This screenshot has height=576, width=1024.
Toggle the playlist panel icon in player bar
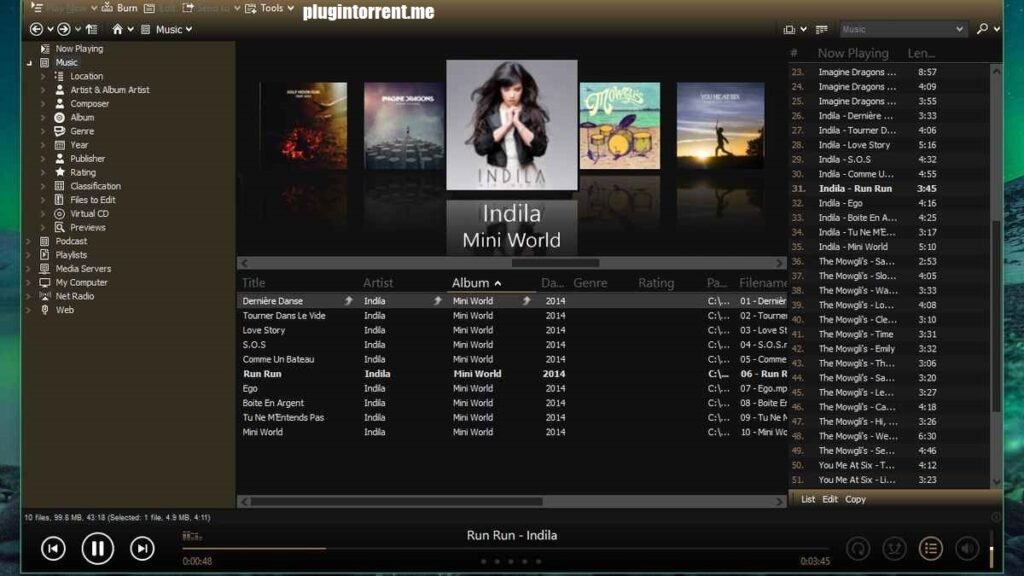[x=930, y=549]
